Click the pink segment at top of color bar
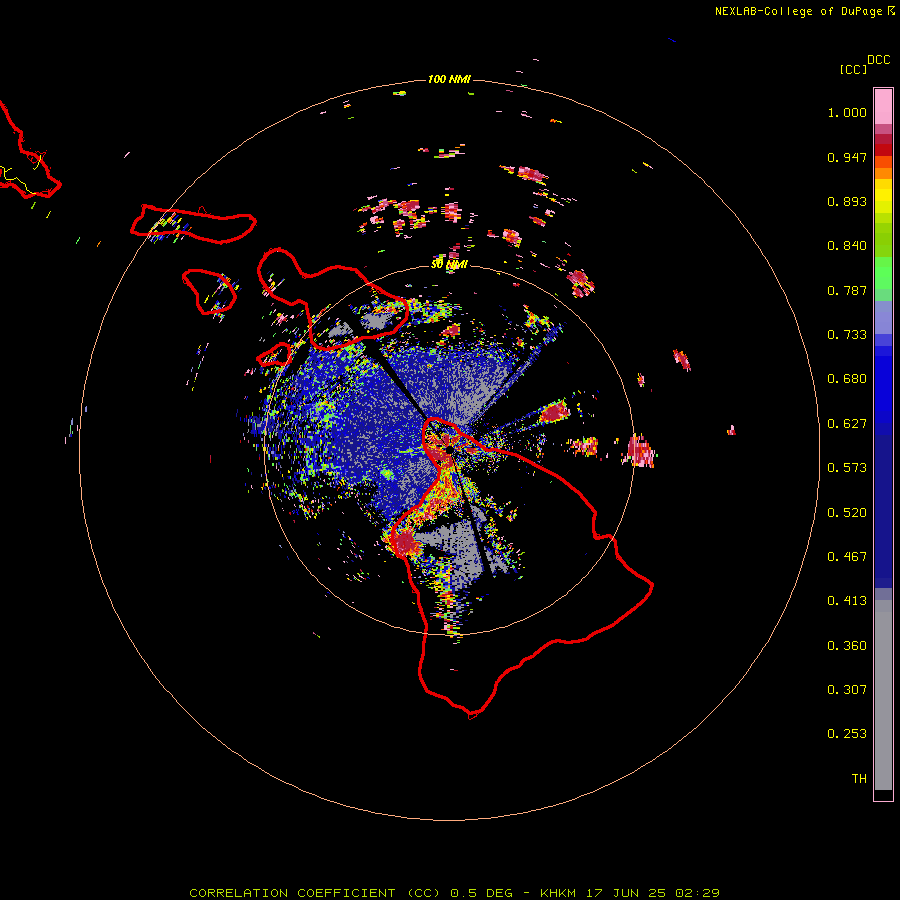This screenshot has width=900, height=900. pos(883,107)
